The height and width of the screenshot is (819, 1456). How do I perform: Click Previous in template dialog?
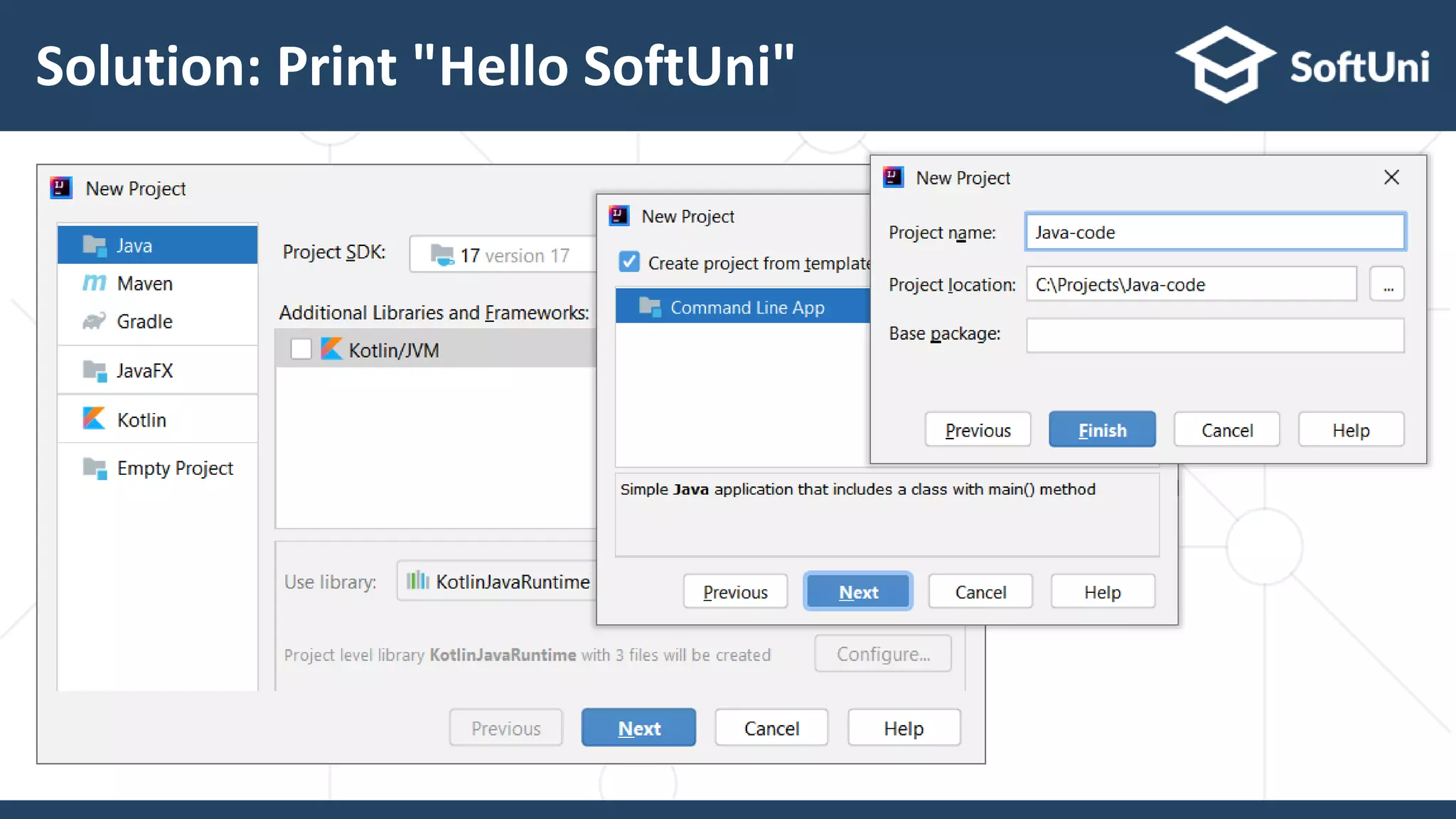point(735,591)
